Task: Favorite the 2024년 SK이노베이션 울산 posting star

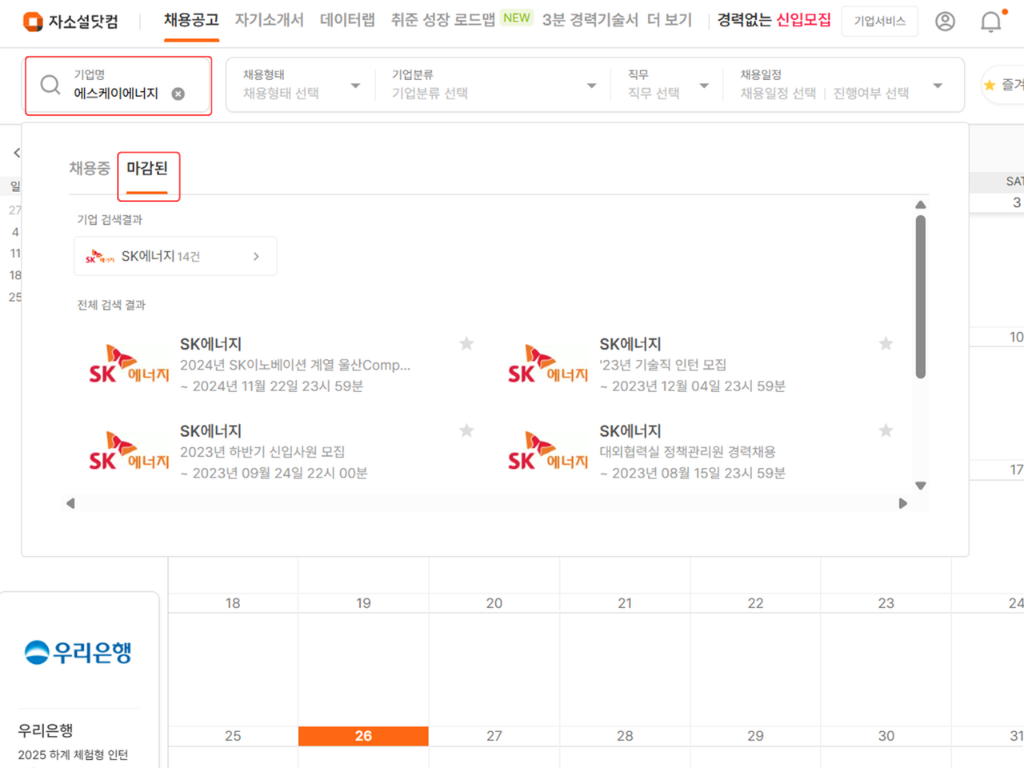Action: click(x=466, y=343)
